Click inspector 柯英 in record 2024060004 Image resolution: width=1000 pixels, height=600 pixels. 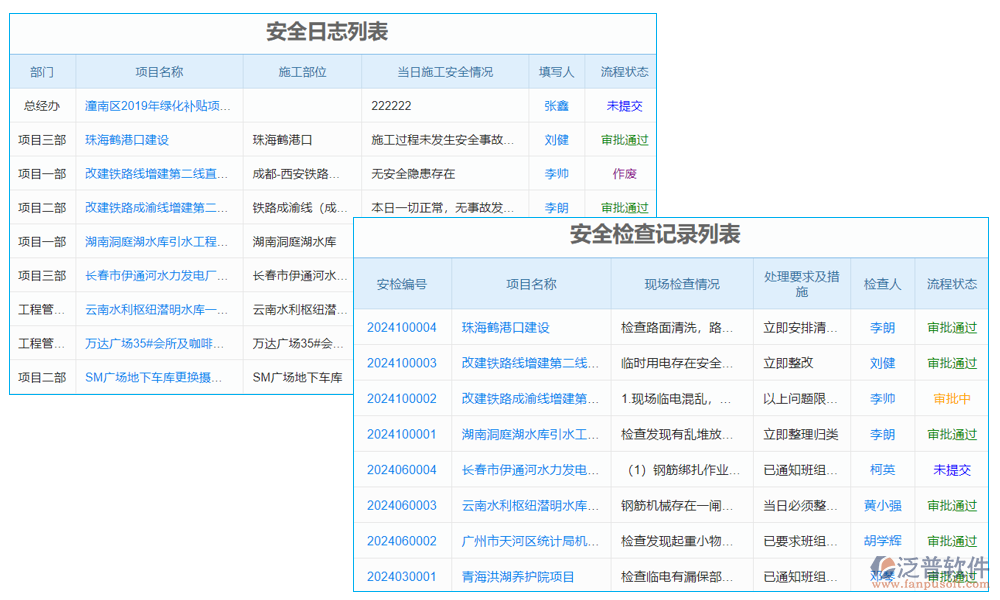click(x=881, y=469)
